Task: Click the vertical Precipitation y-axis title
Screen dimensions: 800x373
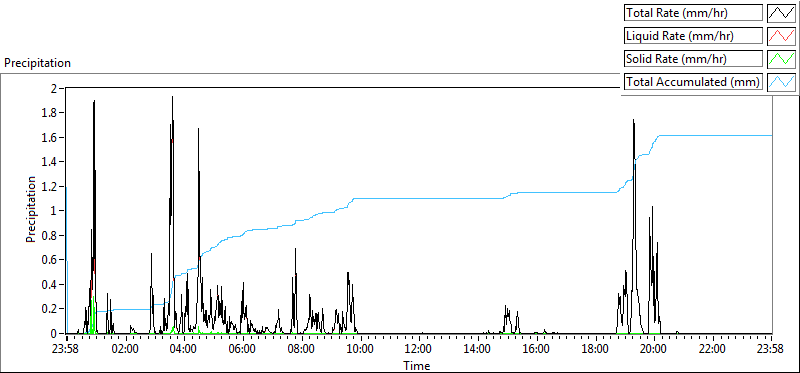Action: click(31, 209)
